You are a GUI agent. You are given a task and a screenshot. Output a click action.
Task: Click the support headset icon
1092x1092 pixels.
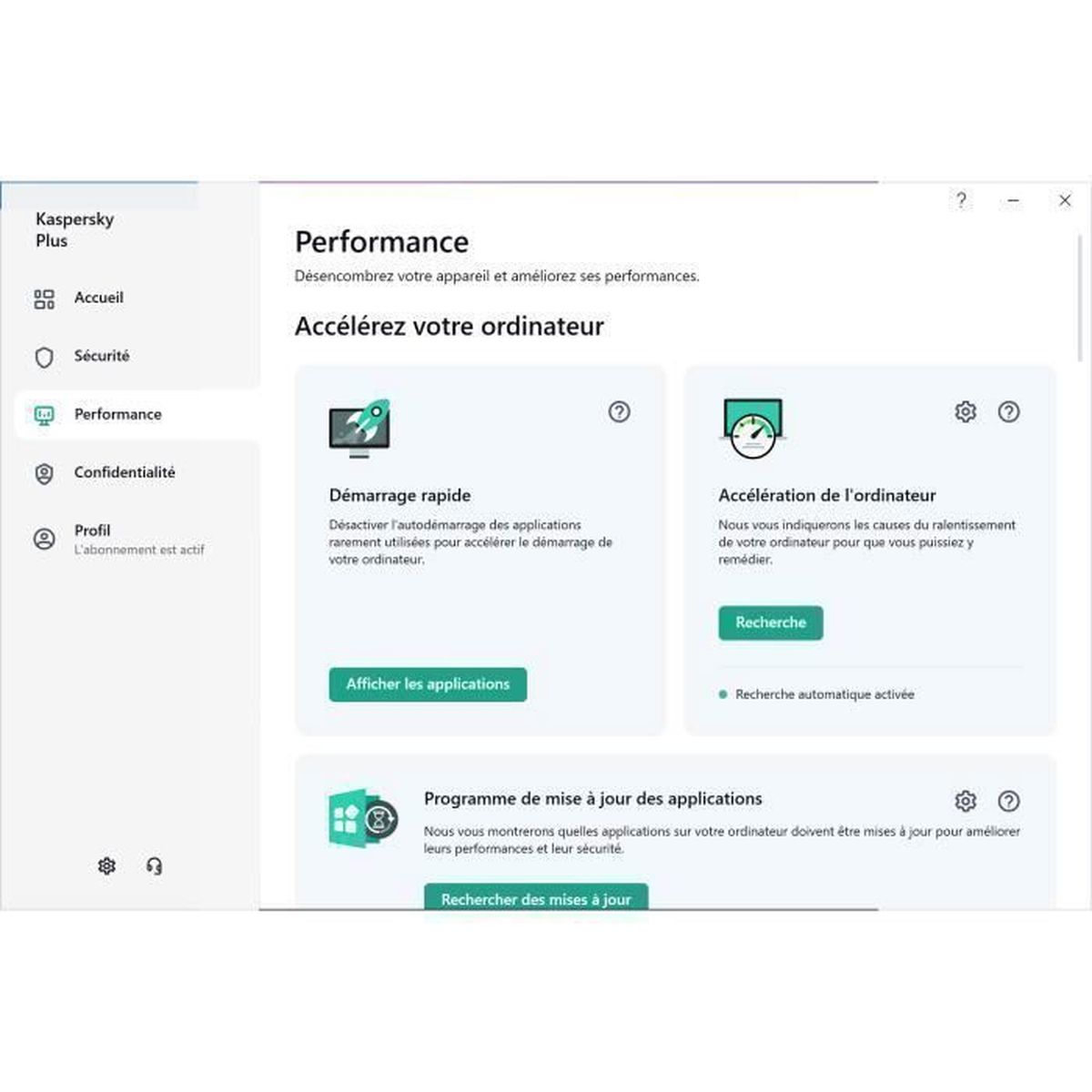(x=154, y=865)
